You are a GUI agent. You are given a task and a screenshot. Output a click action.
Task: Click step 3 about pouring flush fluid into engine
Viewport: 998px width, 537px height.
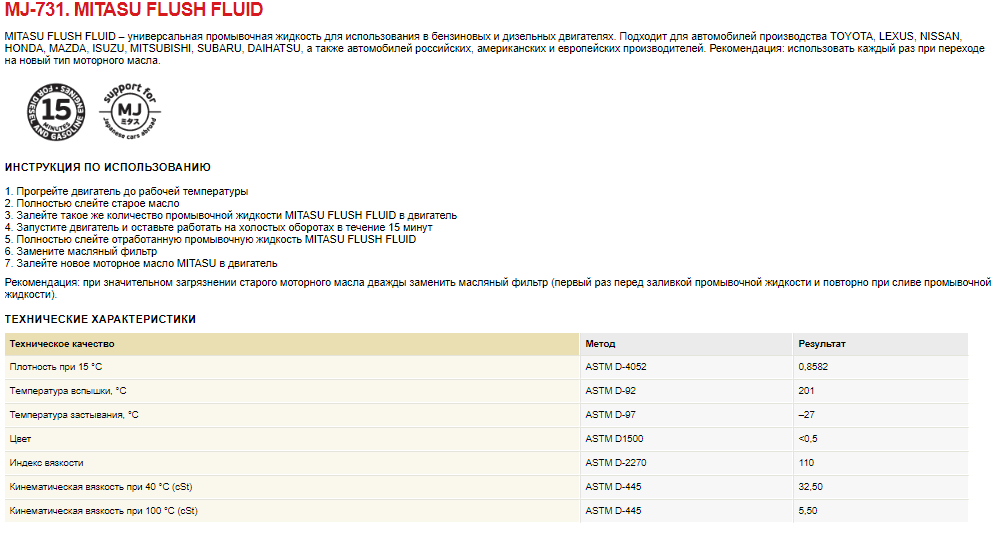coord(230,216)
